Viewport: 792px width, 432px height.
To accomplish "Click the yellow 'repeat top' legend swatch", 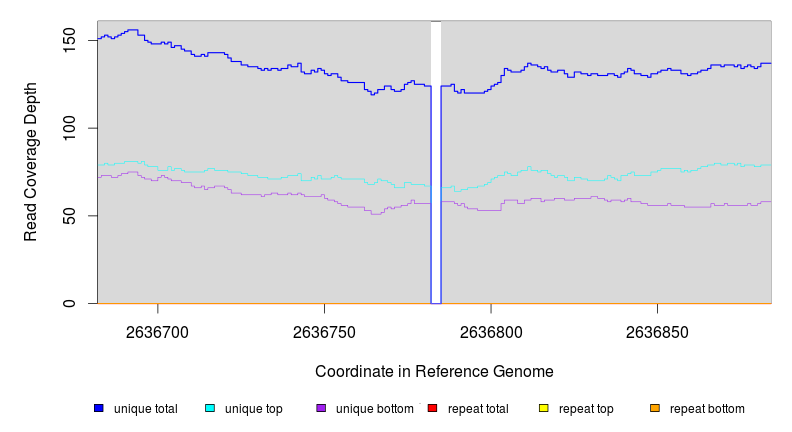I will (x=544, y=408).
